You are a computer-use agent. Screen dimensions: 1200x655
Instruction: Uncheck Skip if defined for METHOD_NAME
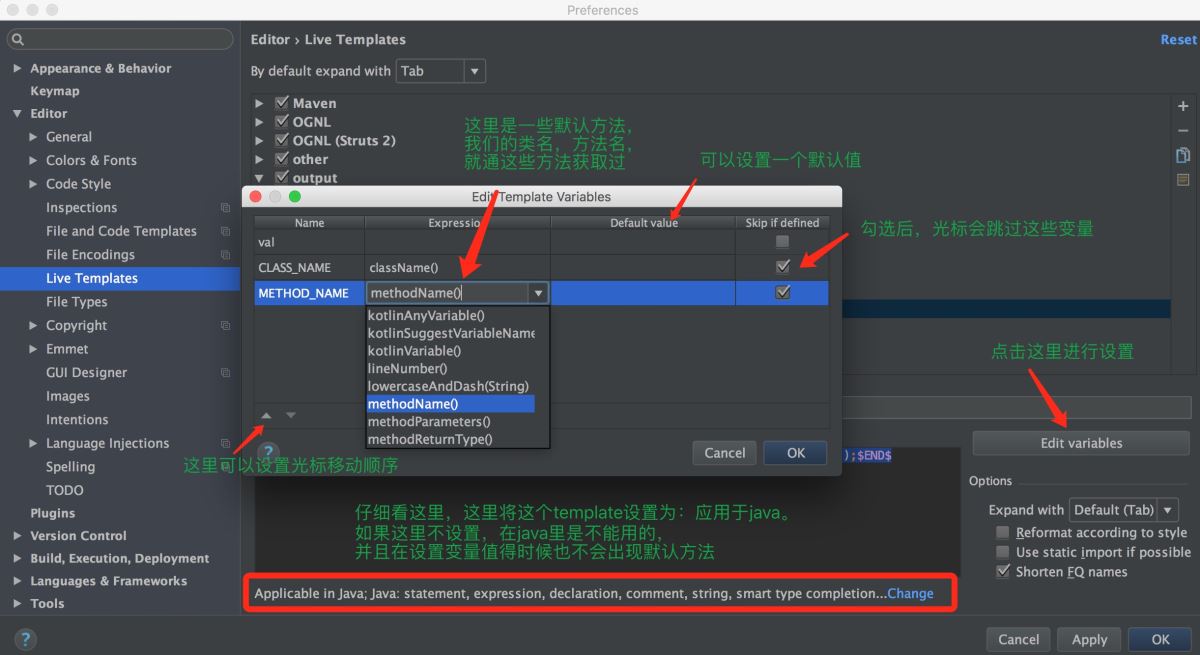[782, 293]
